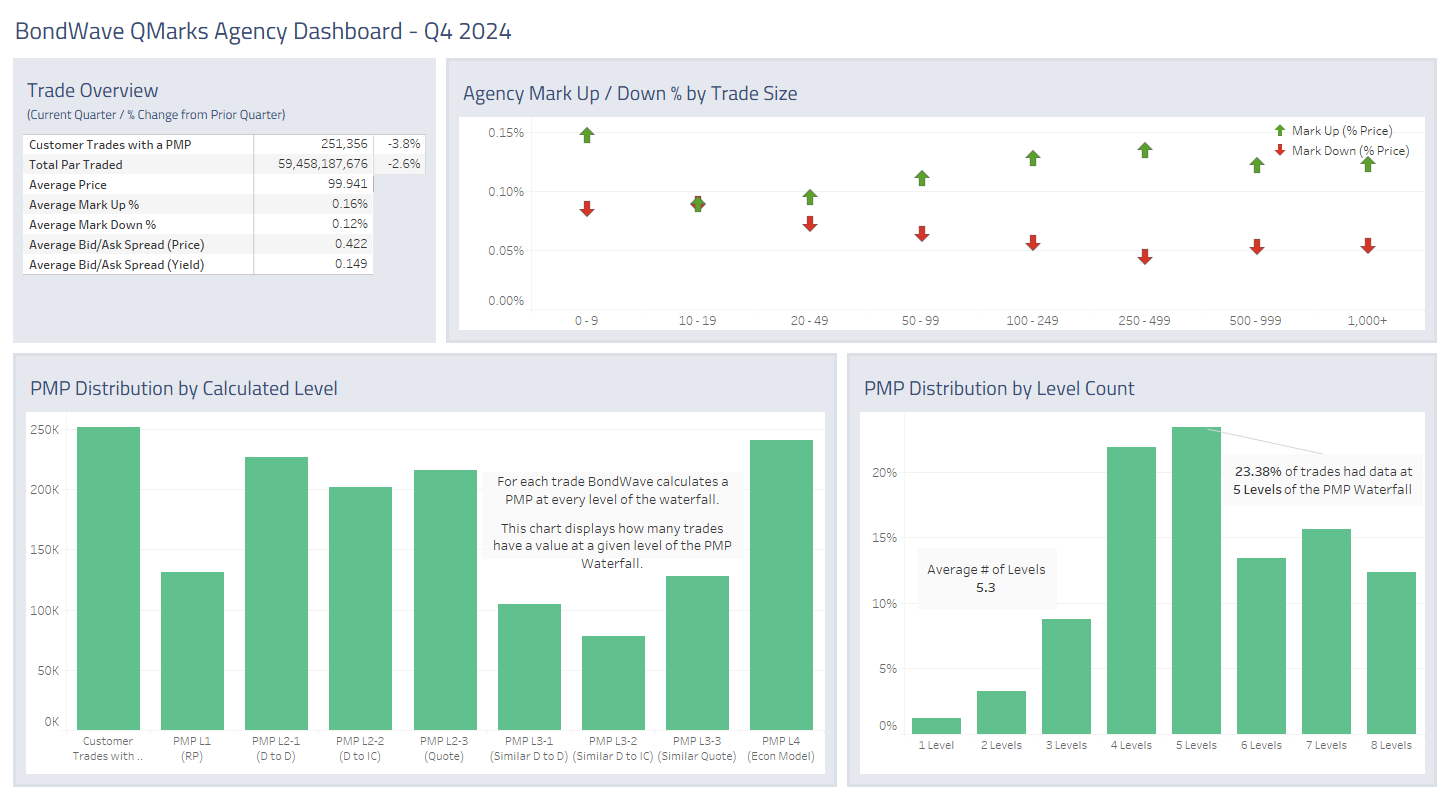1450x800 pixels.
Task: Click the '23.38% of trades' annotation
Action: pyautogui.click(x=1323, y=480)
